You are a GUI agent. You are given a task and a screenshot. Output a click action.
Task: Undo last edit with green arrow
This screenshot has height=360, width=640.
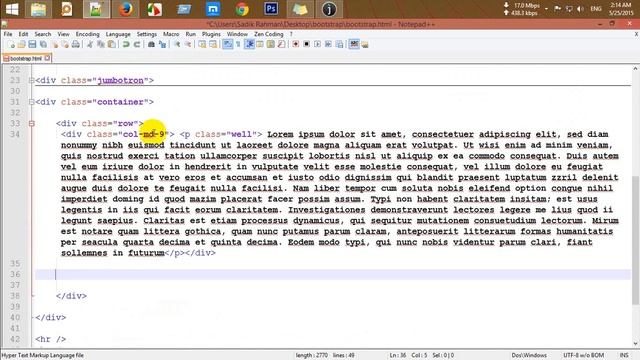[x=126, y=44]
